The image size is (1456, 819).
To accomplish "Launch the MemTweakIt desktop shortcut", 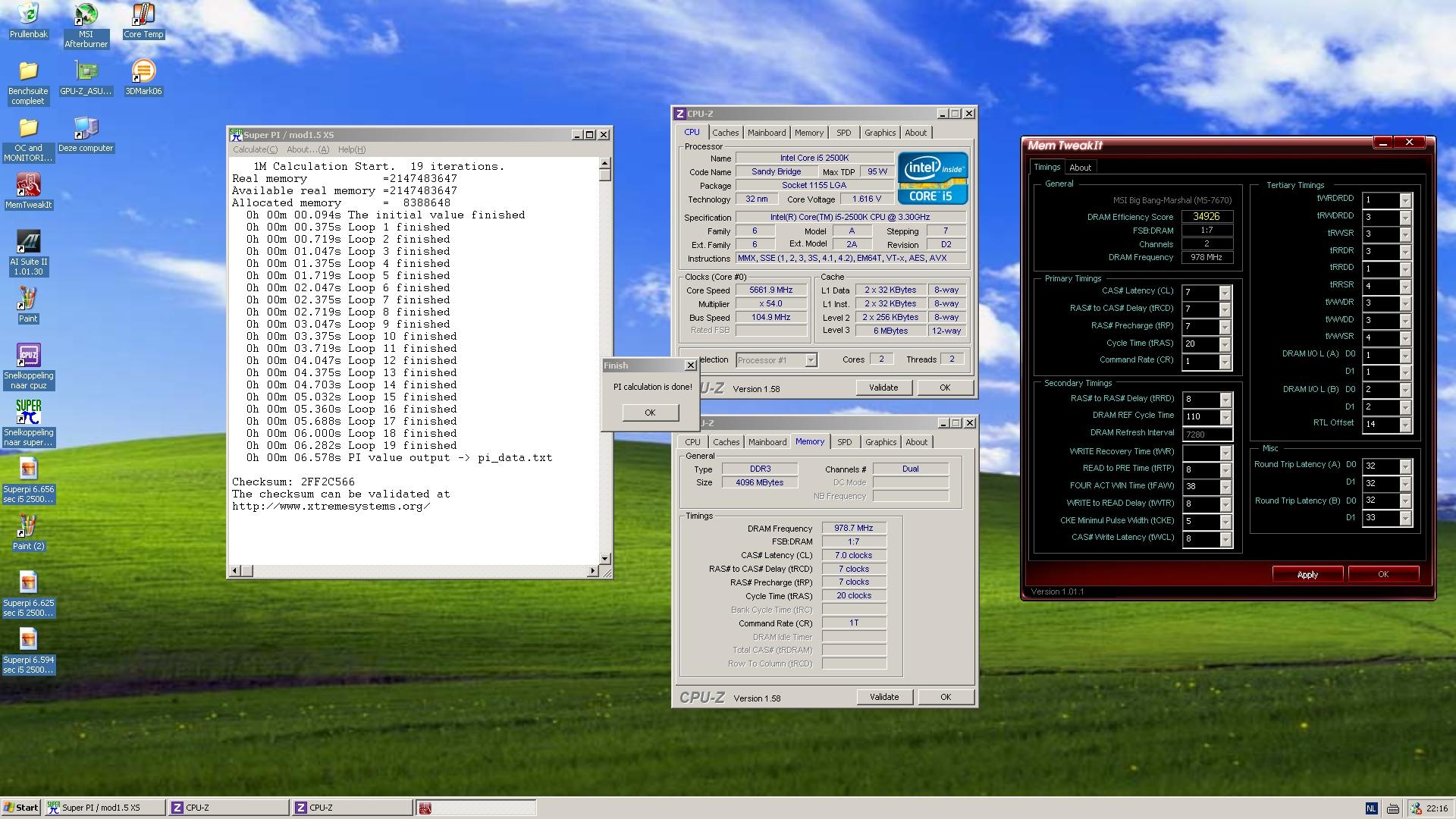I will coord(28,192).
